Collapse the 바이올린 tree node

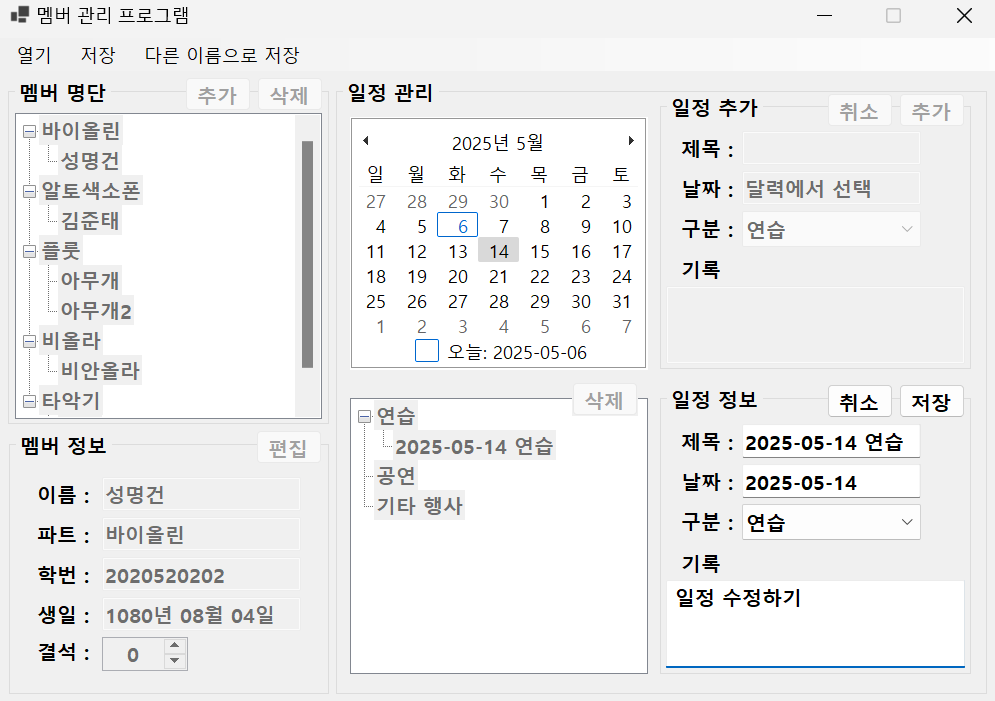[x=29, y=131]
